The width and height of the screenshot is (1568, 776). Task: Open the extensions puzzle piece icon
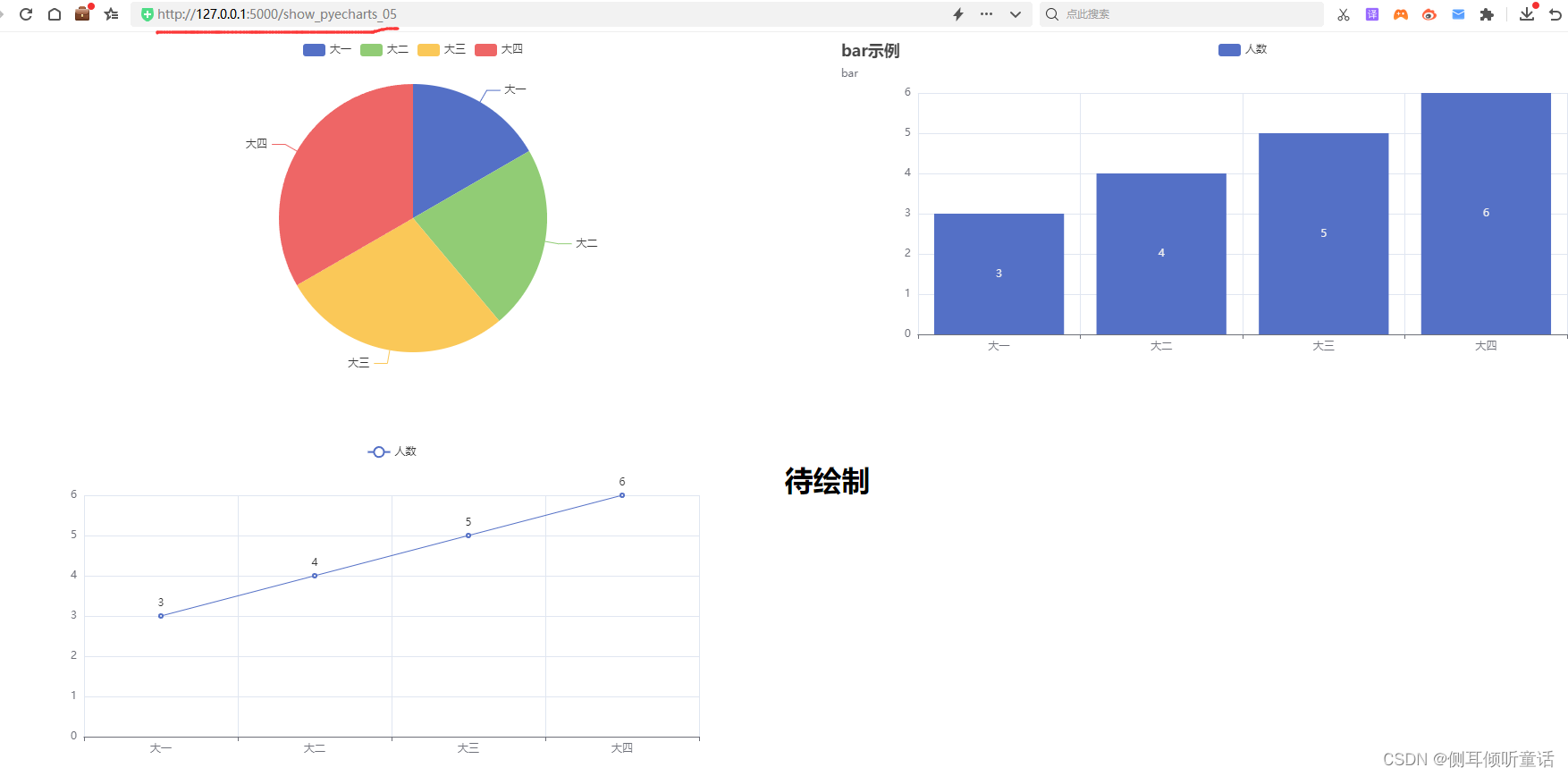[1487, 14]
